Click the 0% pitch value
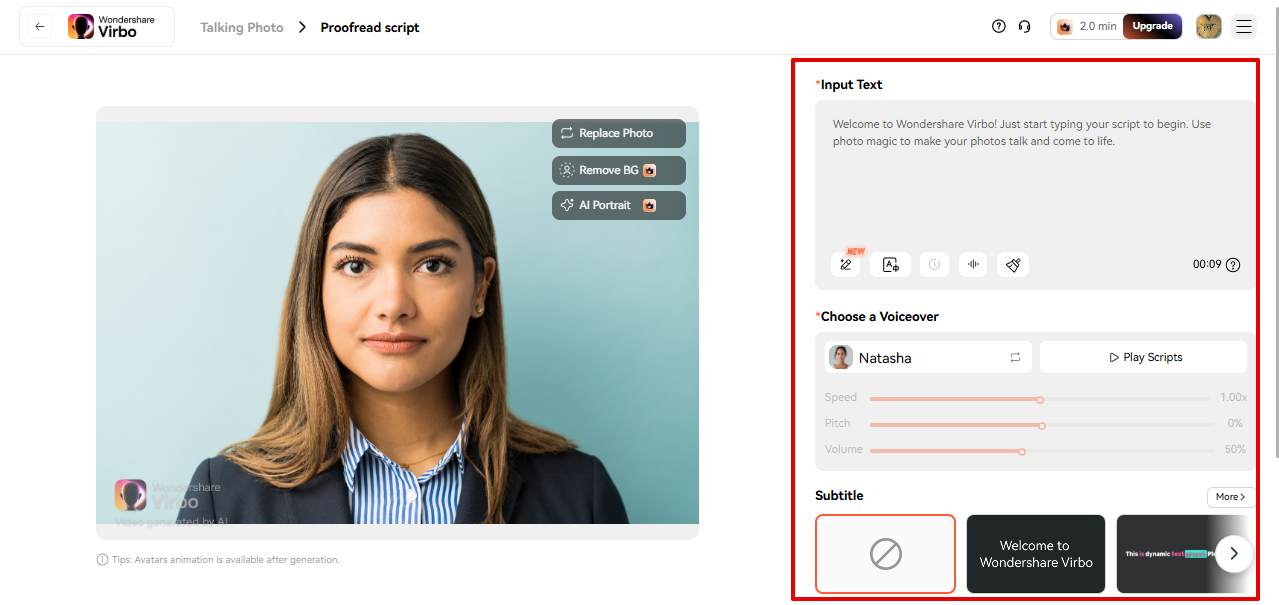This screenshot has height=605, width=1279. (x=1235, y=423)
